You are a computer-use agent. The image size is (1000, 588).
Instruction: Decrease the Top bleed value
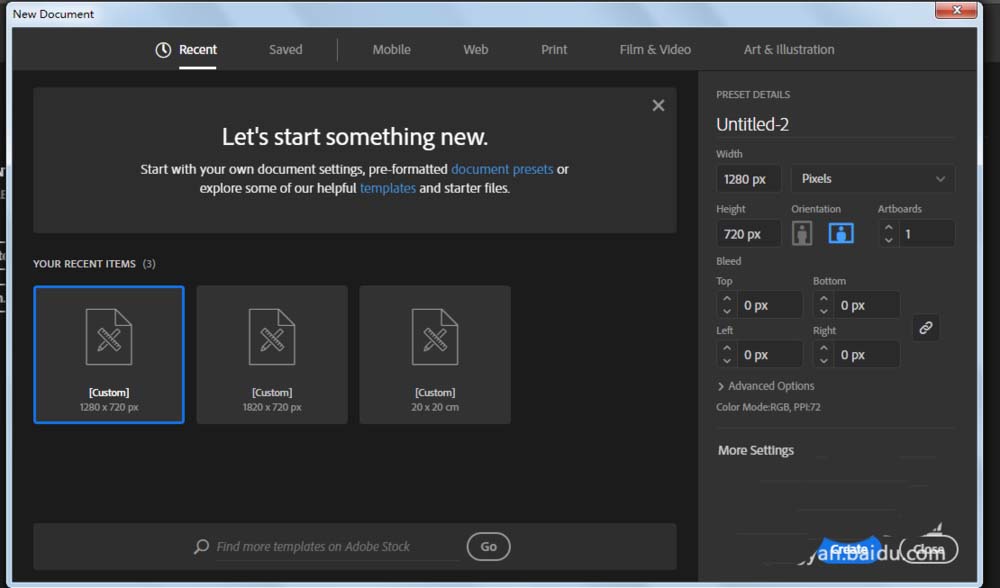click(x=727, y=311)
